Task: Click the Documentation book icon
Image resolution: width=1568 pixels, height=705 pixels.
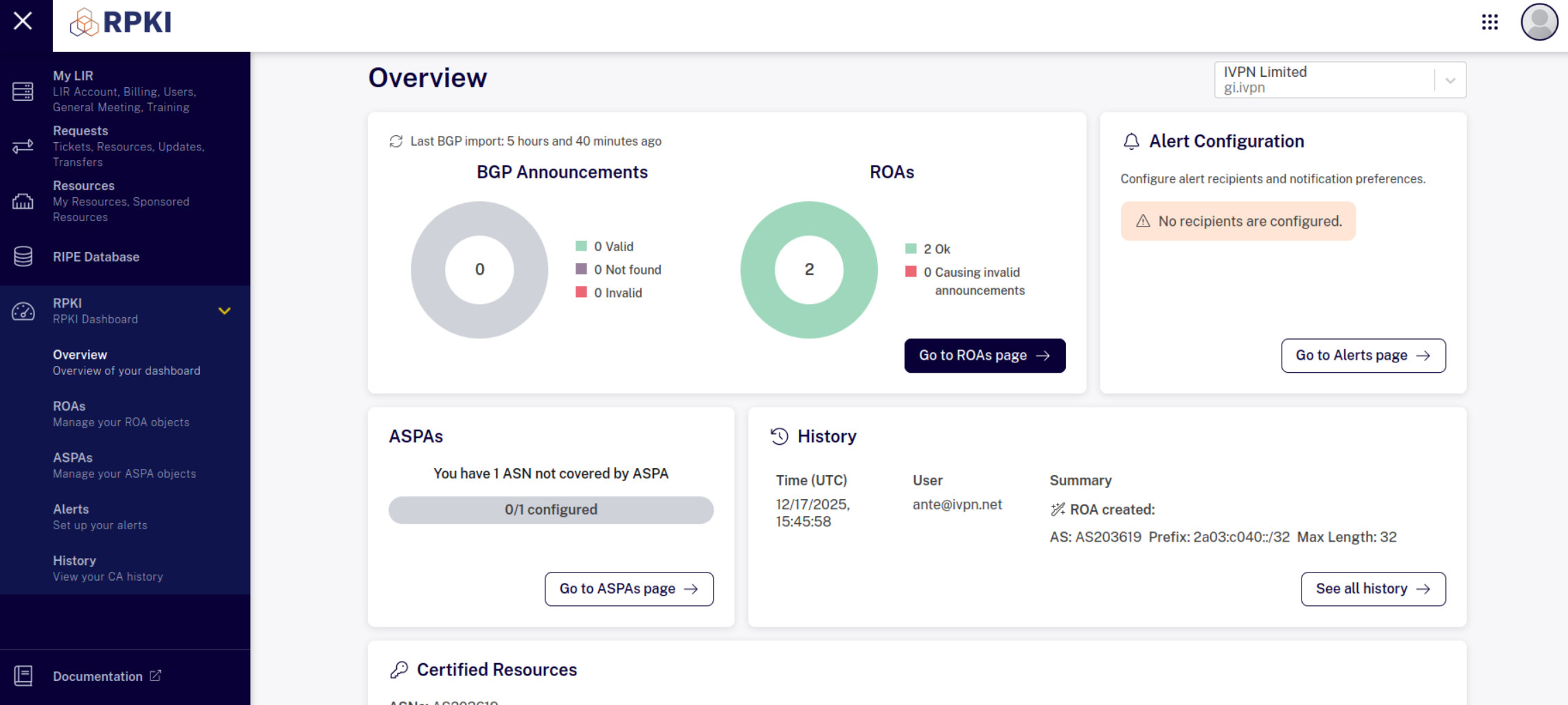Action: pos(23,676)
